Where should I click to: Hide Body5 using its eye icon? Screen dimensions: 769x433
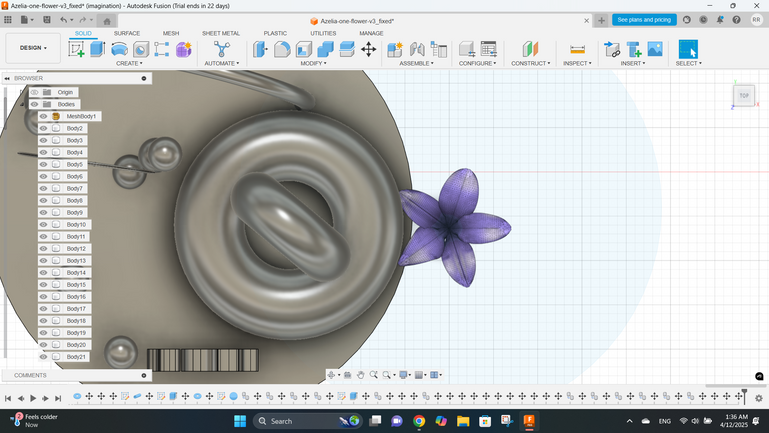(43, 165)
